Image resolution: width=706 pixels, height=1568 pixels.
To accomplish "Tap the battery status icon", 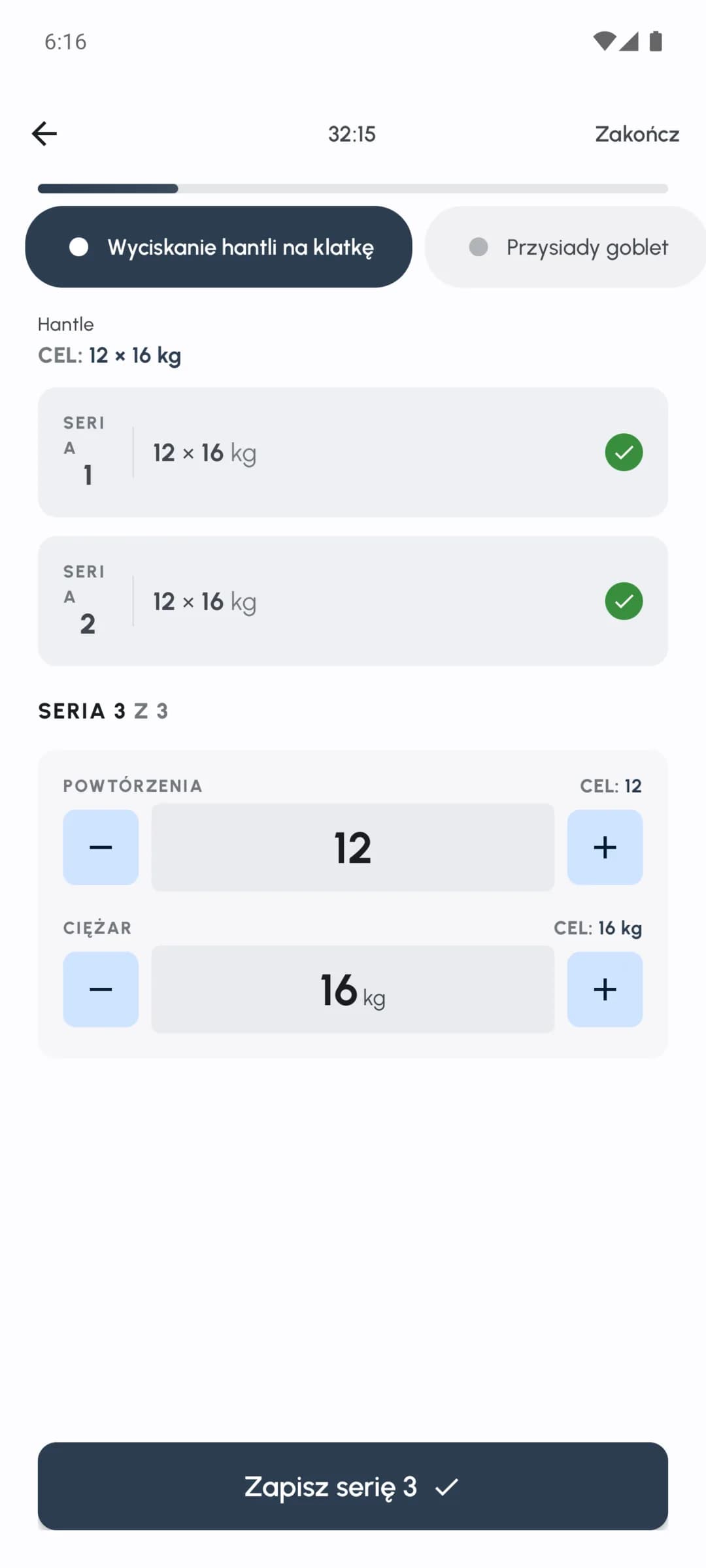I will coord(656,41).
